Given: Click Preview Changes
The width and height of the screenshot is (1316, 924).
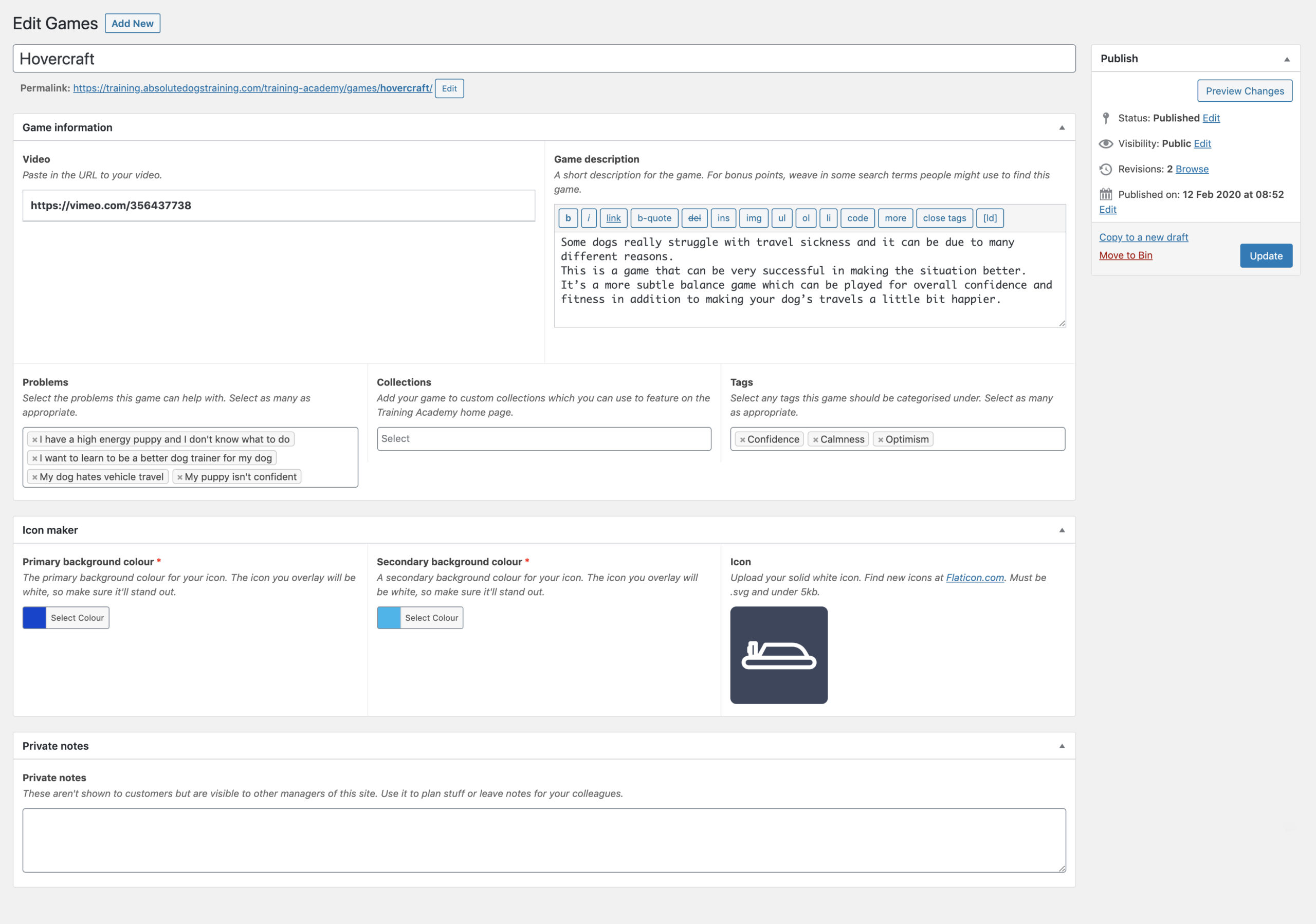Looking at the screenshot, I should pos(1245,91).
